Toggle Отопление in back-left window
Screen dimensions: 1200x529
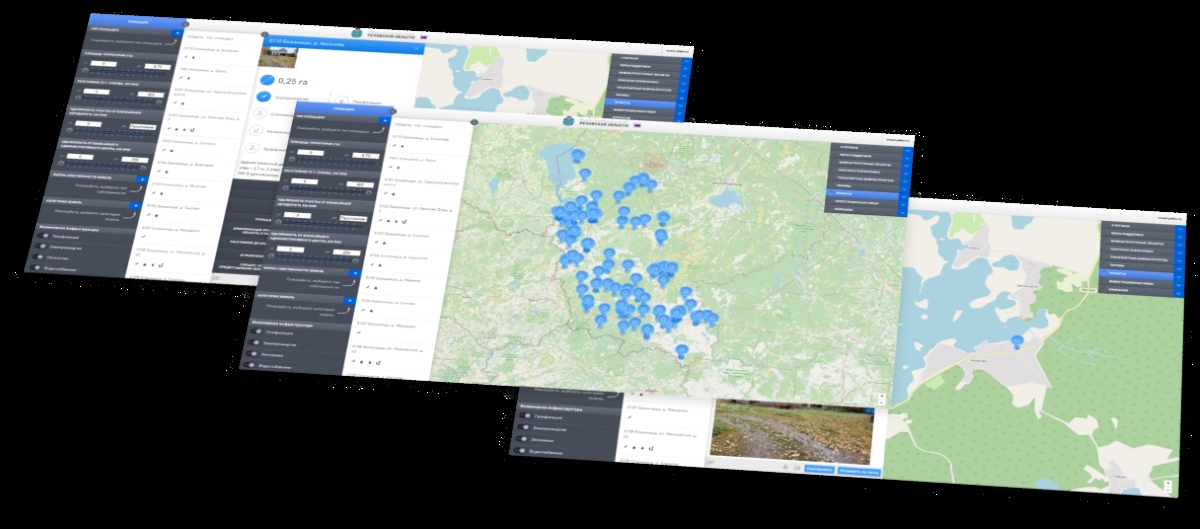pyautogui.click(x=38, y=257)
